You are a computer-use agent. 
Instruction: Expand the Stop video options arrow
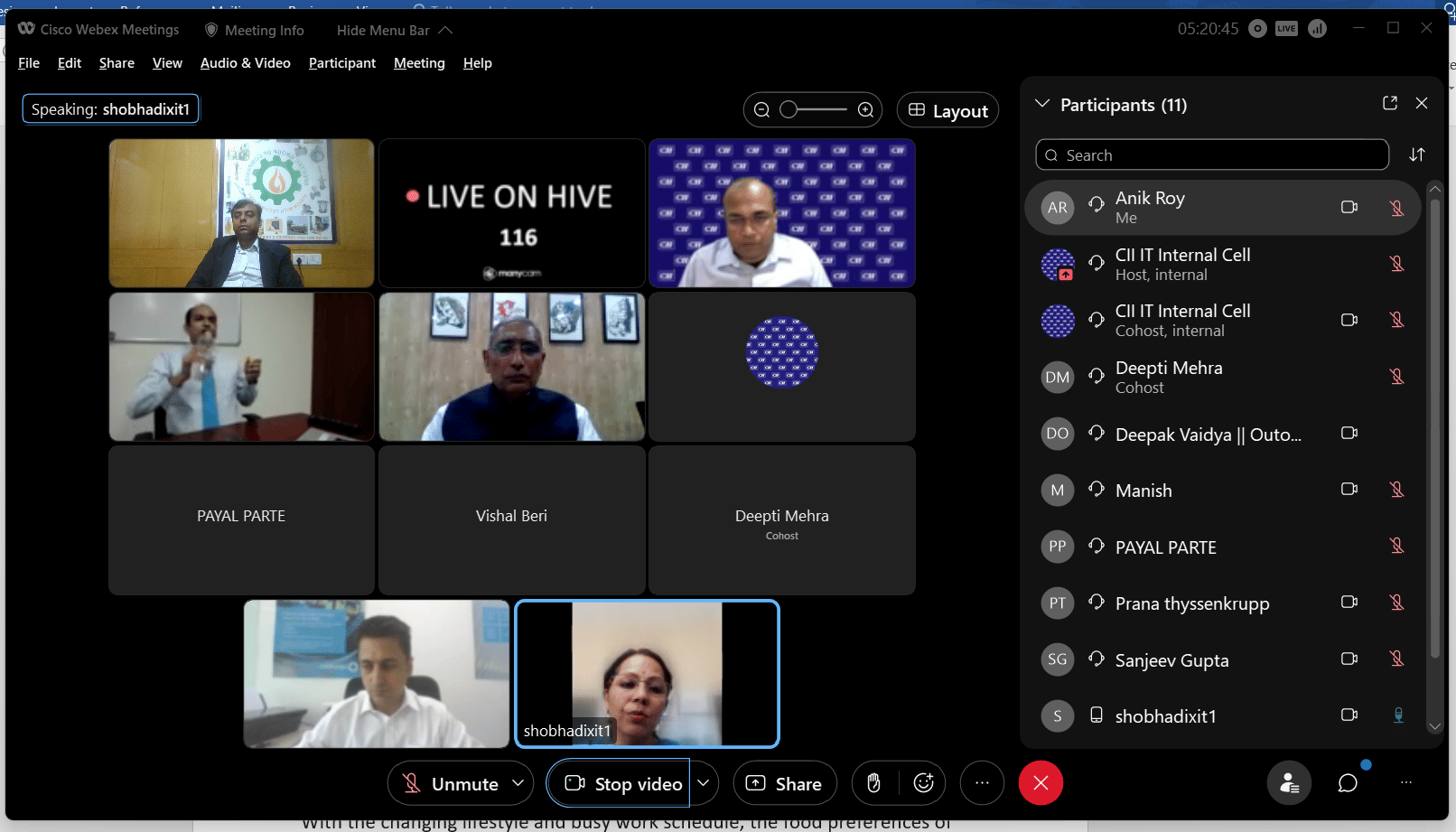(x=704, y=783)
